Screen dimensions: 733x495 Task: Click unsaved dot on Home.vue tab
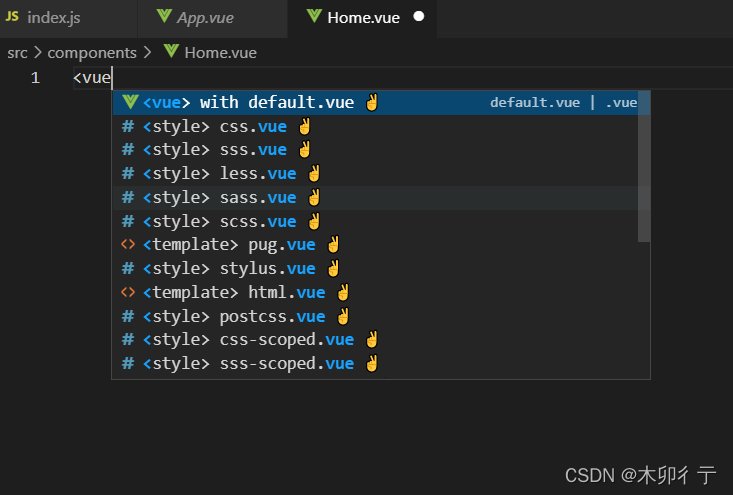(419, 16)
